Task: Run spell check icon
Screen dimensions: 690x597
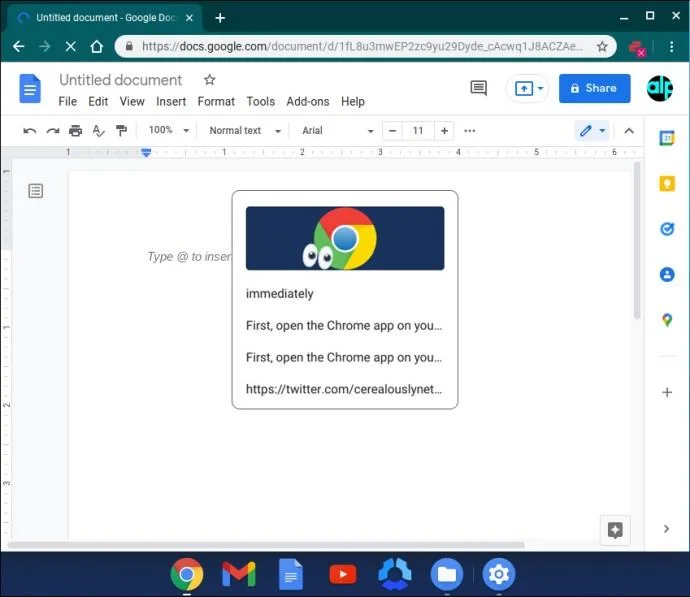Action: [98, 131]
